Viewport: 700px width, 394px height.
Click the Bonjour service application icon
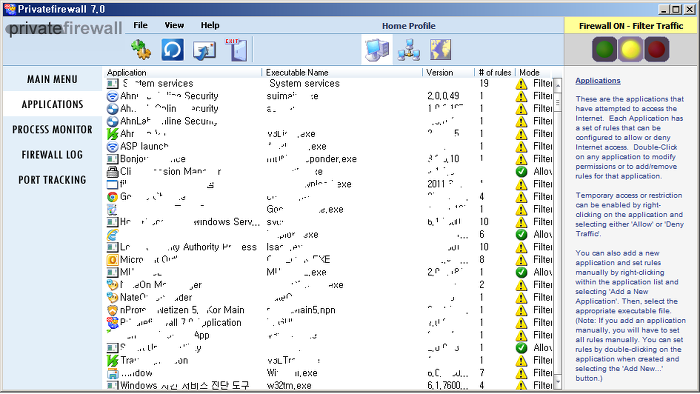[x=112, y=159]
